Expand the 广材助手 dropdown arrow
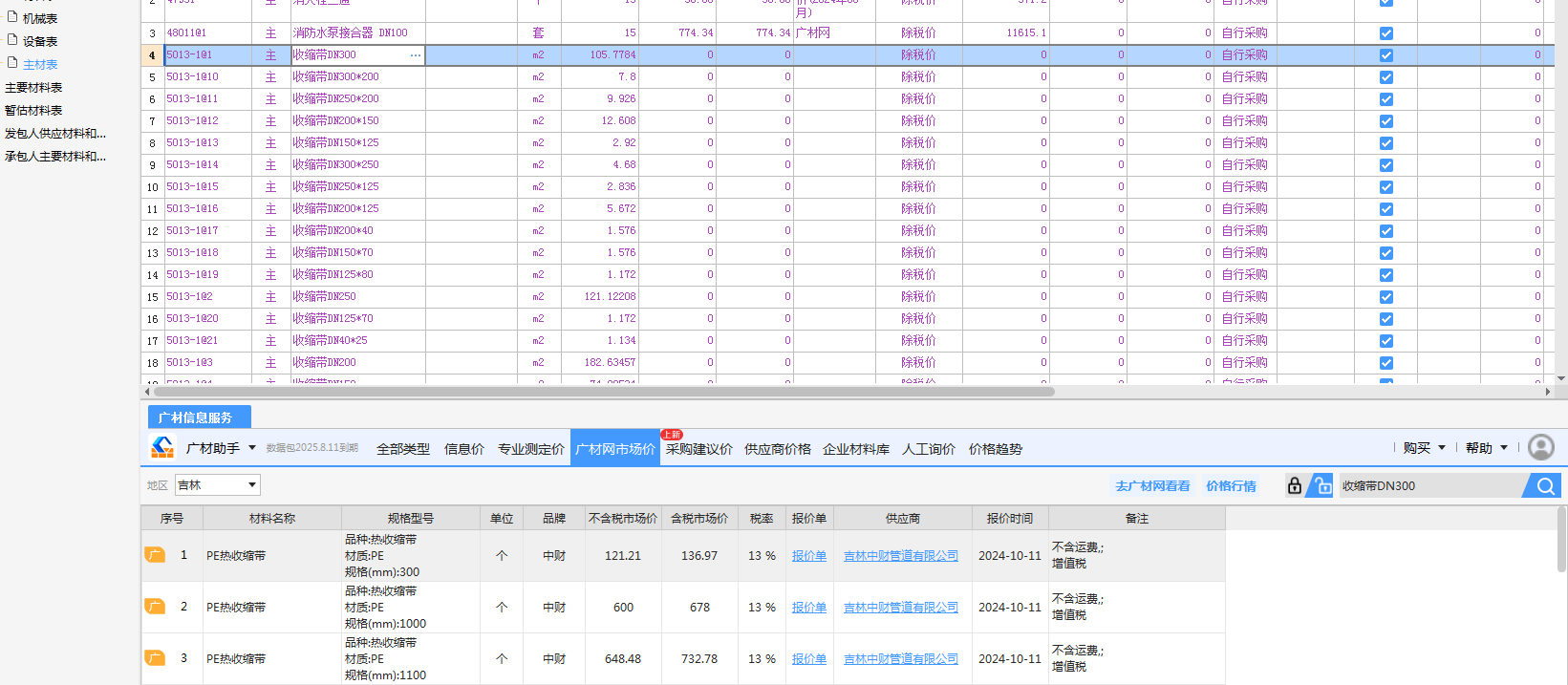Image resolution: width=1568 pixels, height=685 pixels. [252, 448]
